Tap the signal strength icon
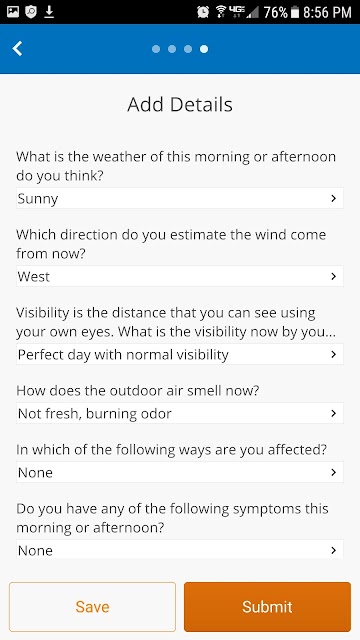 [253, 12]
